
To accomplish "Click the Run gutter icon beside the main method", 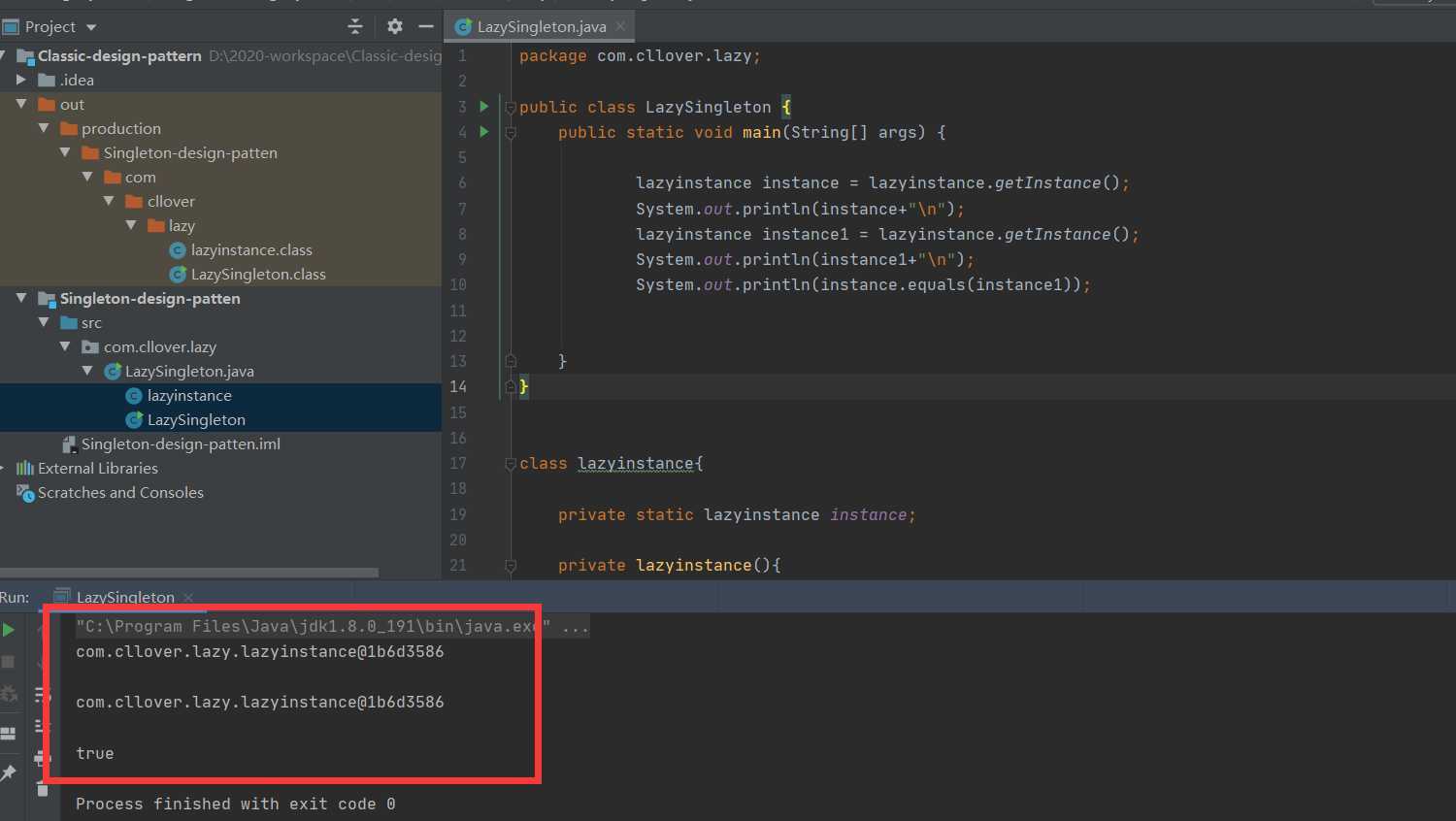I will (483, 132).
